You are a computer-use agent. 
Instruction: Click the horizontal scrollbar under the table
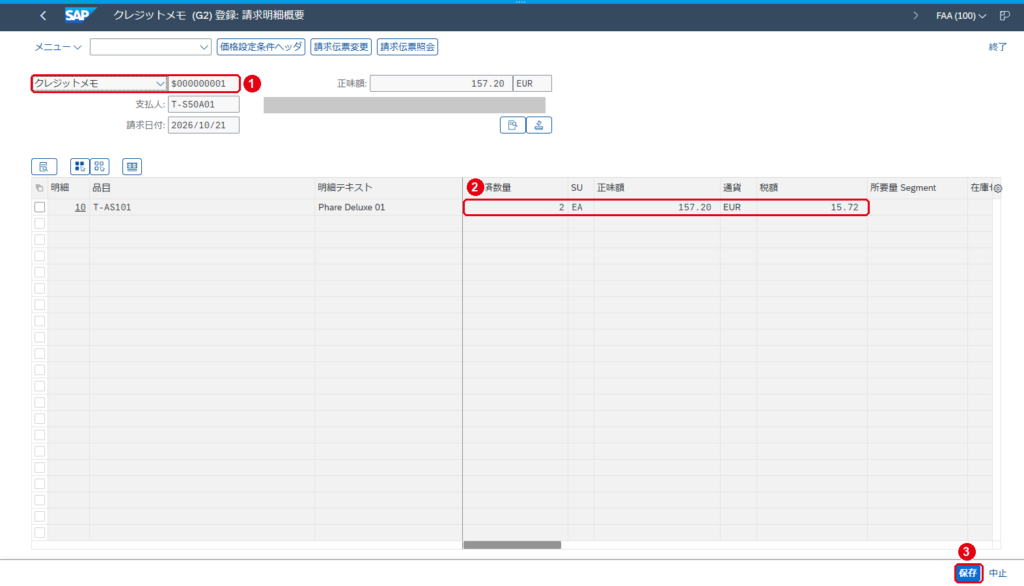pyautogui.click(x=512, y=545)
